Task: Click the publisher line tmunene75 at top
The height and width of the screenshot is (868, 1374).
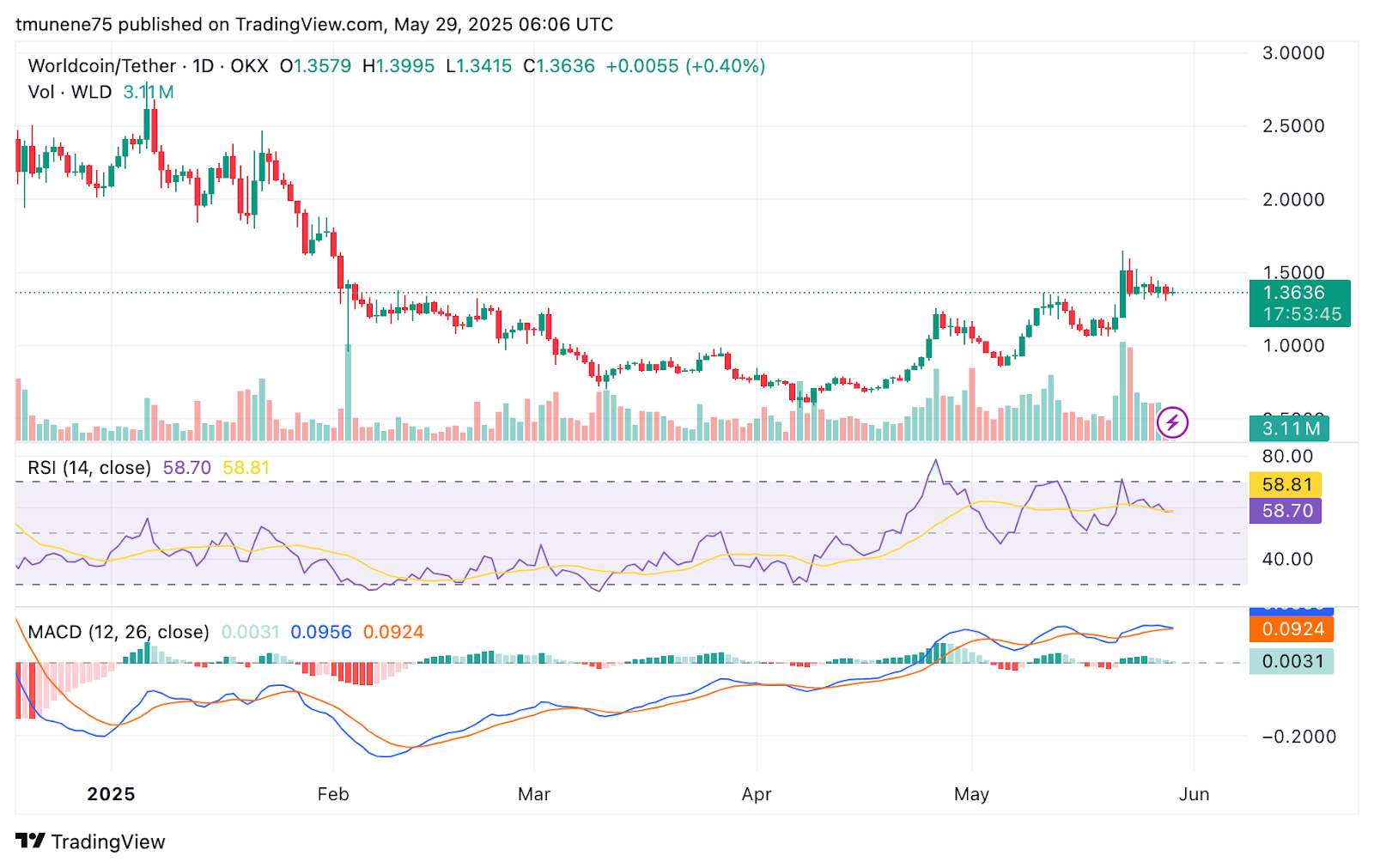Action: point(314,24)
